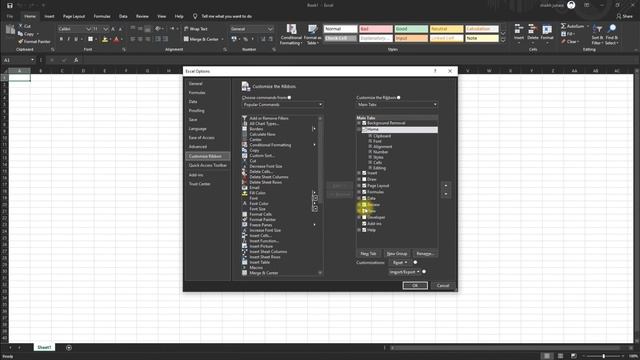Screen dimensions: 640x360
Task: Enable the Draw tab checkbox
Action: tap(364, 179)
